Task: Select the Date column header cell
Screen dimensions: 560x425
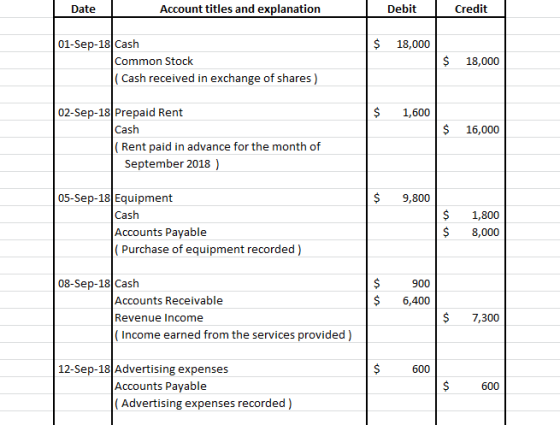Action: (83, 9)
